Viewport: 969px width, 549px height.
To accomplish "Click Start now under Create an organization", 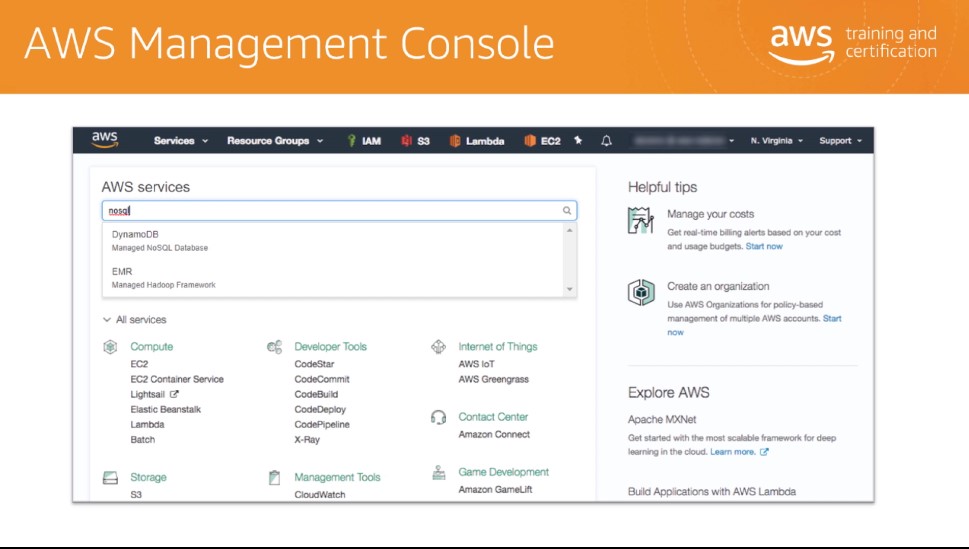I will point(832,318).
